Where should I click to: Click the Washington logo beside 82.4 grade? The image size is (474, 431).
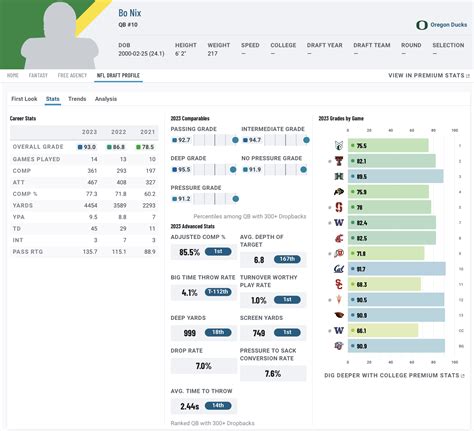point(339,223)
